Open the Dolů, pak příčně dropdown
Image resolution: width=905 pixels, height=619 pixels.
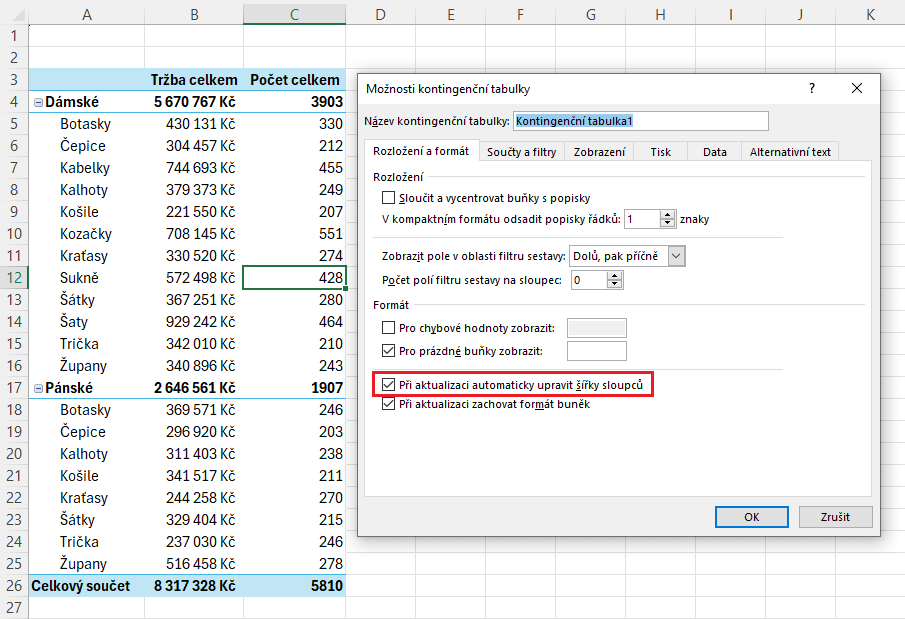point(676,256)
